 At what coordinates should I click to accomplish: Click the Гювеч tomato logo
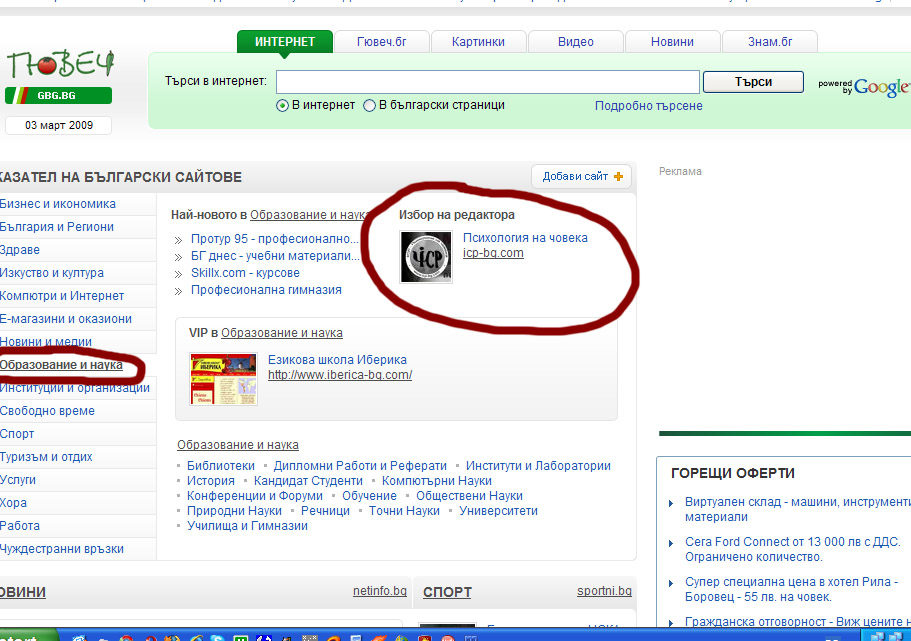tap(60, 65)
